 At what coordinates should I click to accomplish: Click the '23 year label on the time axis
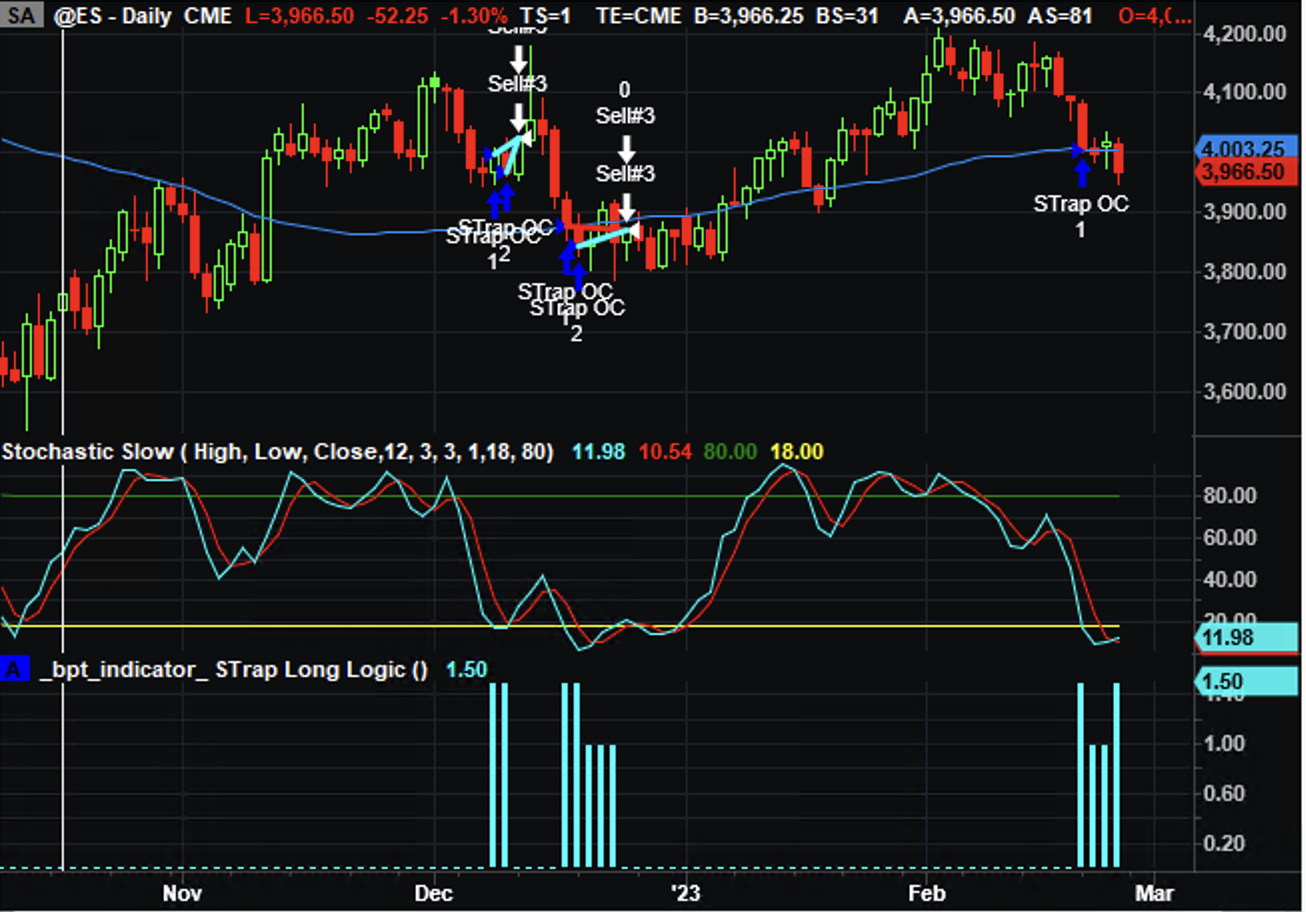point(685,890)
